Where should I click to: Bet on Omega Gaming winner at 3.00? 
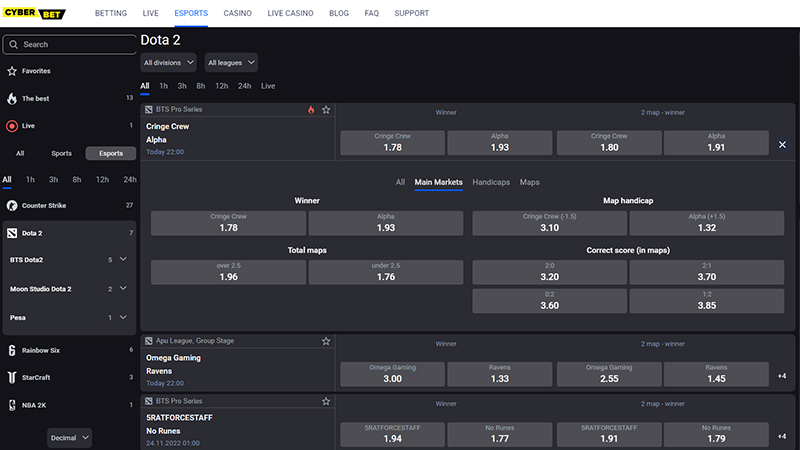coord(392,374)
